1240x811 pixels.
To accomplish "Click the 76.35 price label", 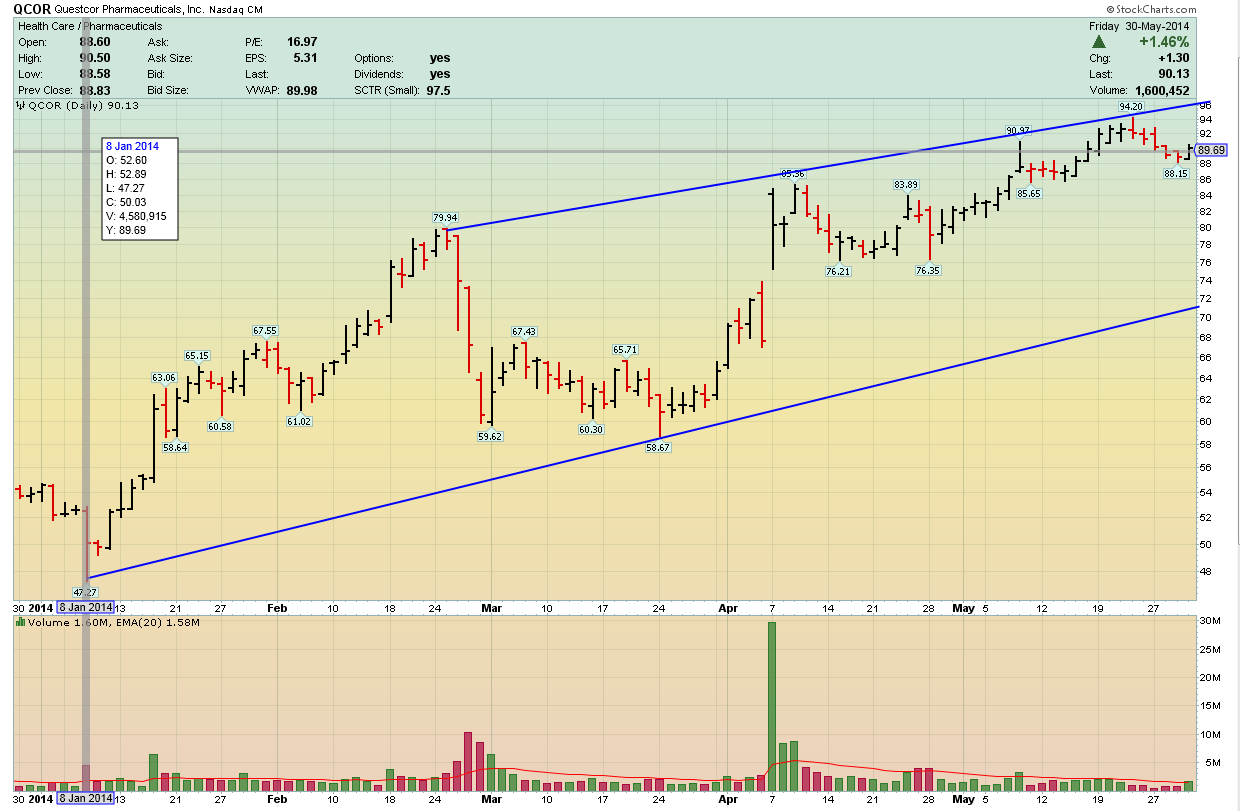I will (929, 270).
